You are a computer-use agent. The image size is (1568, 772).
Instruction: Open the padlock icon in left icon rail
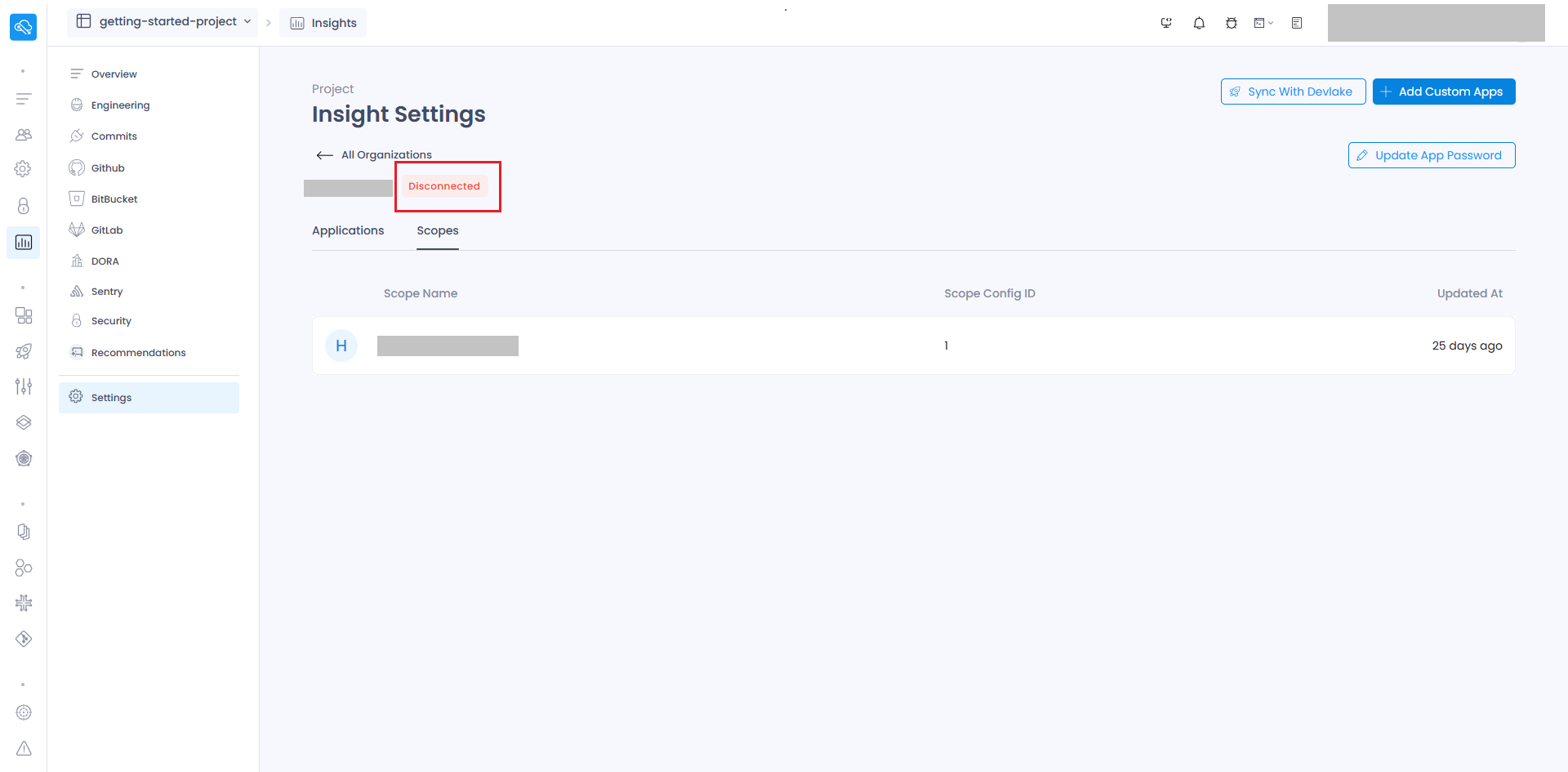point(24,206)
